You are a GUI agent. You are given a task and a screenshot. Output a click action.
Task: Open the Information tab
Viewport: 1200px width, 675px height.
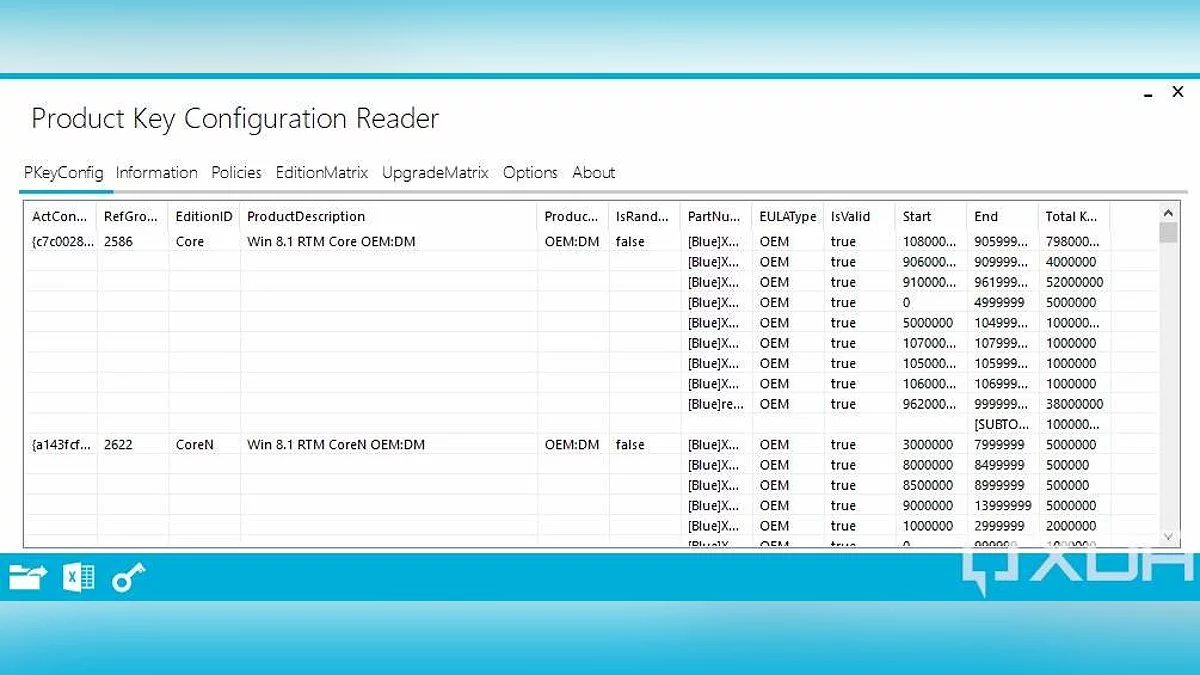[x=157, y=172]
